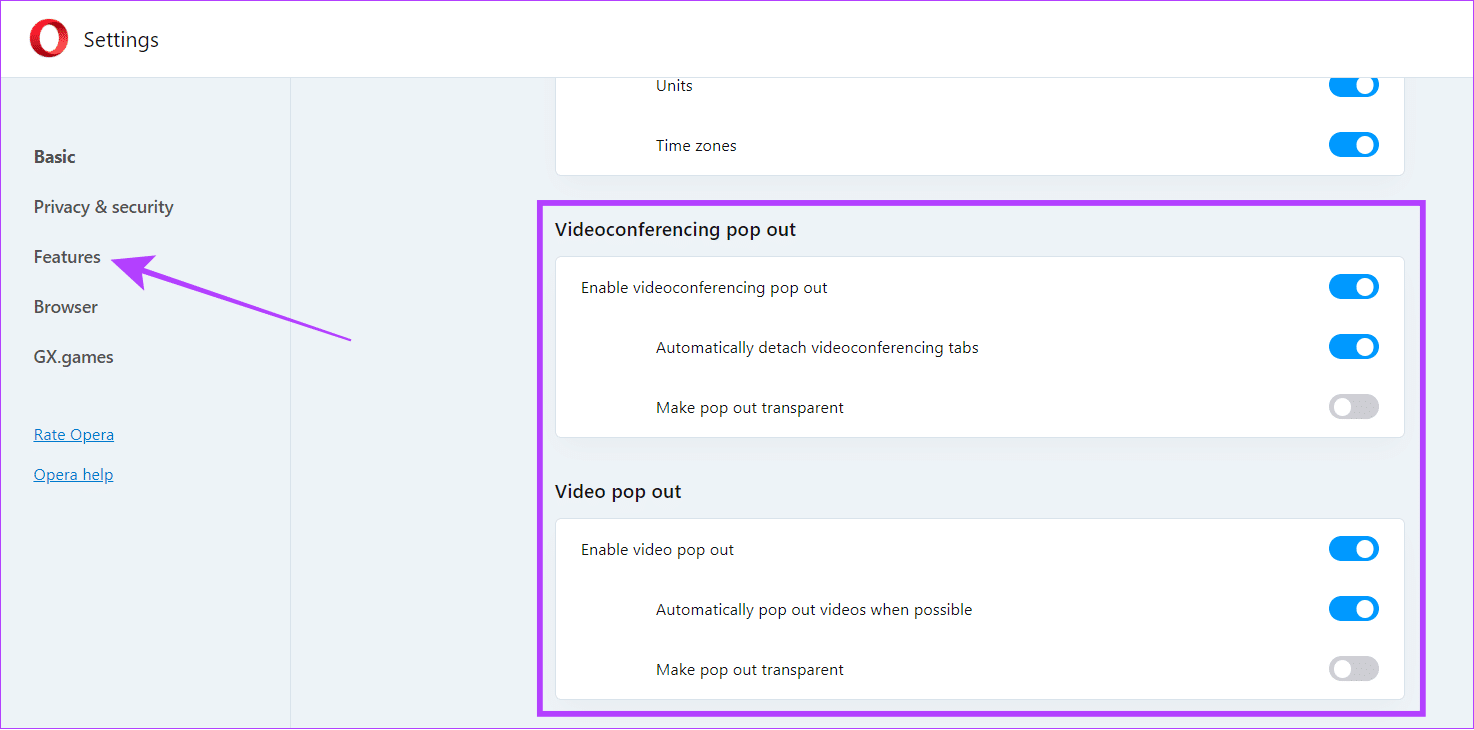Enable Make pop out transparent under Videoconferencing

click(1354, 407)
